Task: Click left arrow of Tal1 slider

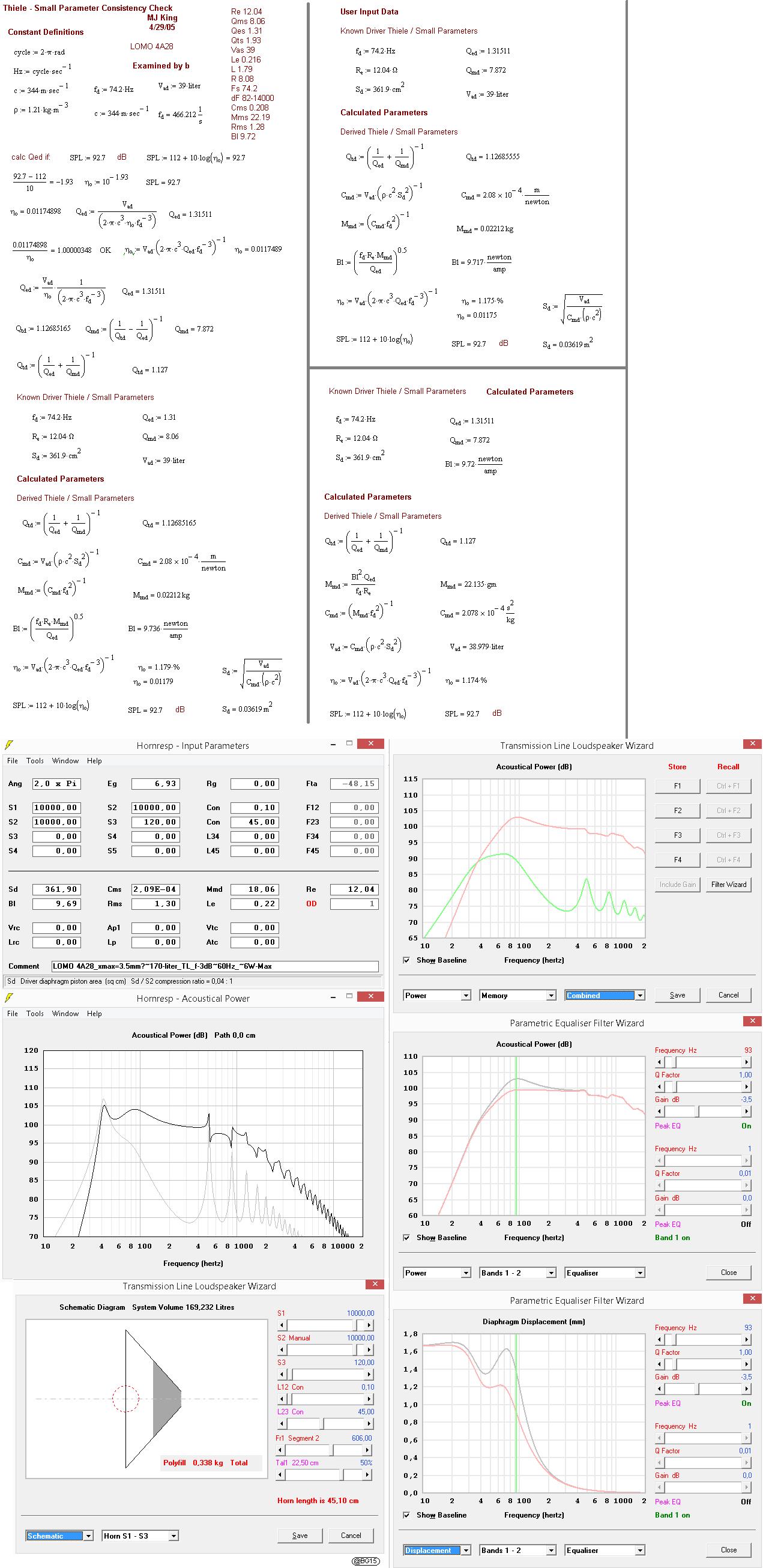Action: point(280,1475)
